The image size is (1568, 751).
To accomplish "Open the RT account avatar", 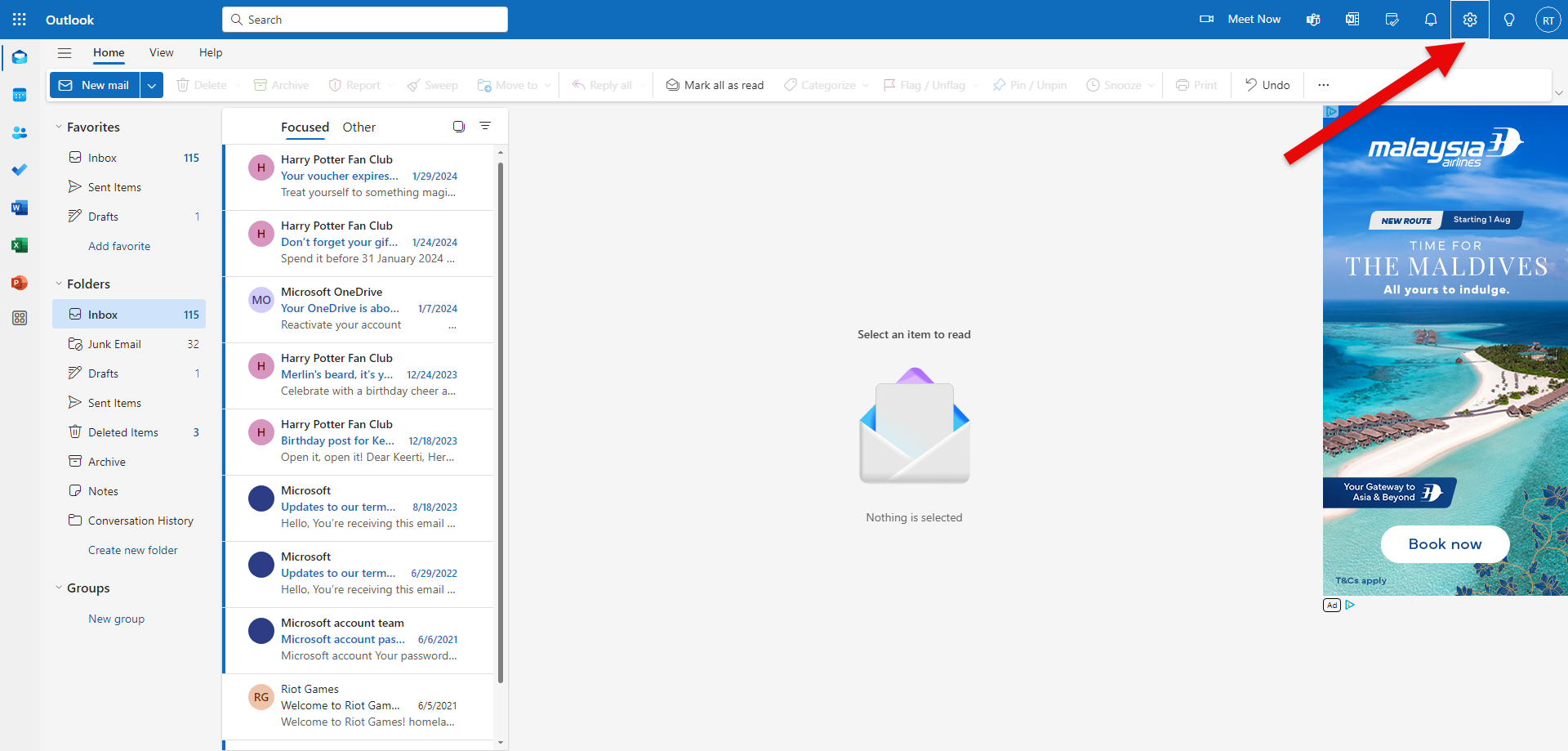I will [x=1548, y=20].
